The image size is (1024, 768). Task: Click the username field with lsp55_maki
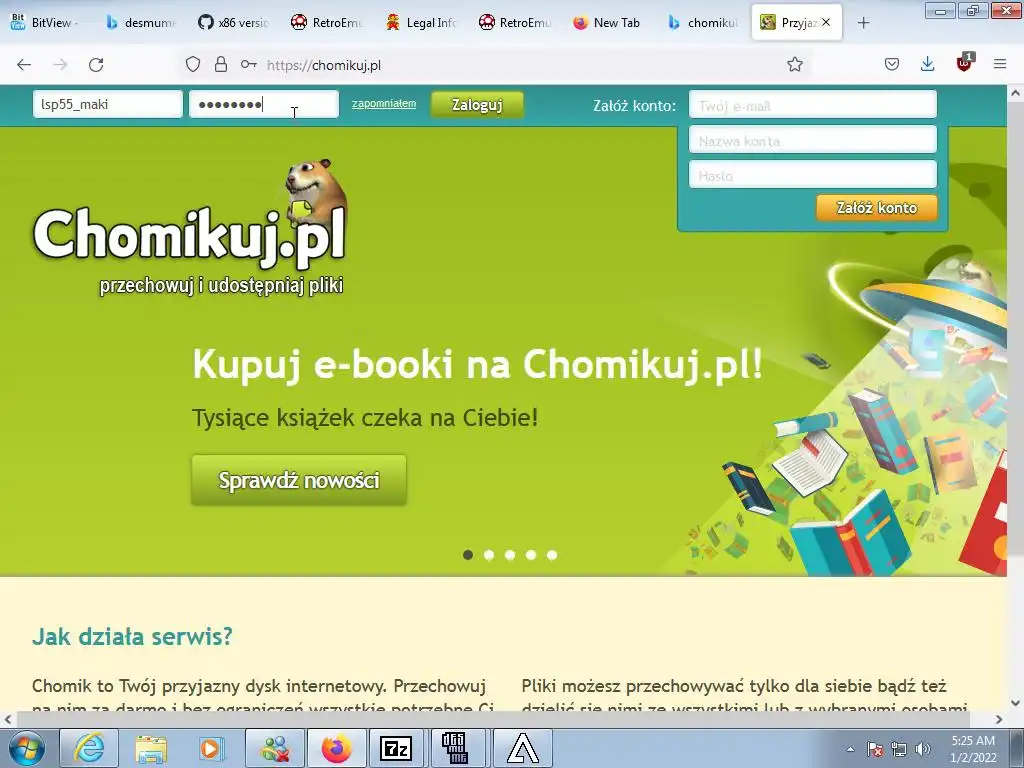pyautogui.click(x=108, y=104)
